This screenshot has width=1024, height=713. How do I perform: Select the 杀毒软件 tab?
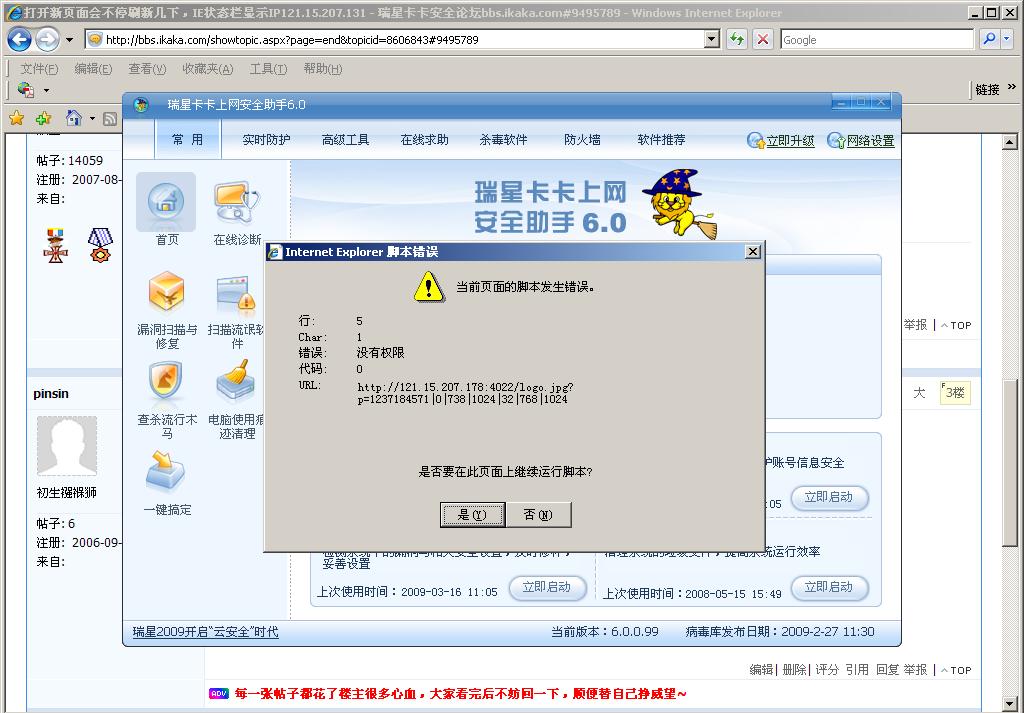pyautogui.click(x=504, y=139)
